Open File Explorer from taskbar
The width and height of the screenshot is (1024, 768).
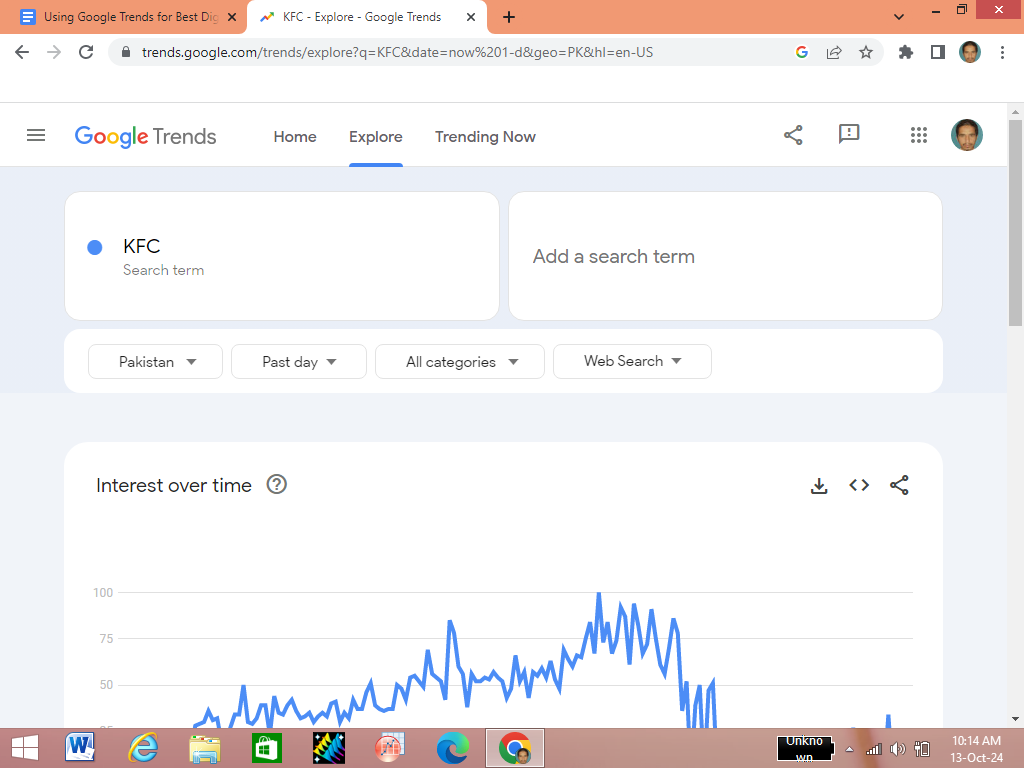[x=204, y=748]
